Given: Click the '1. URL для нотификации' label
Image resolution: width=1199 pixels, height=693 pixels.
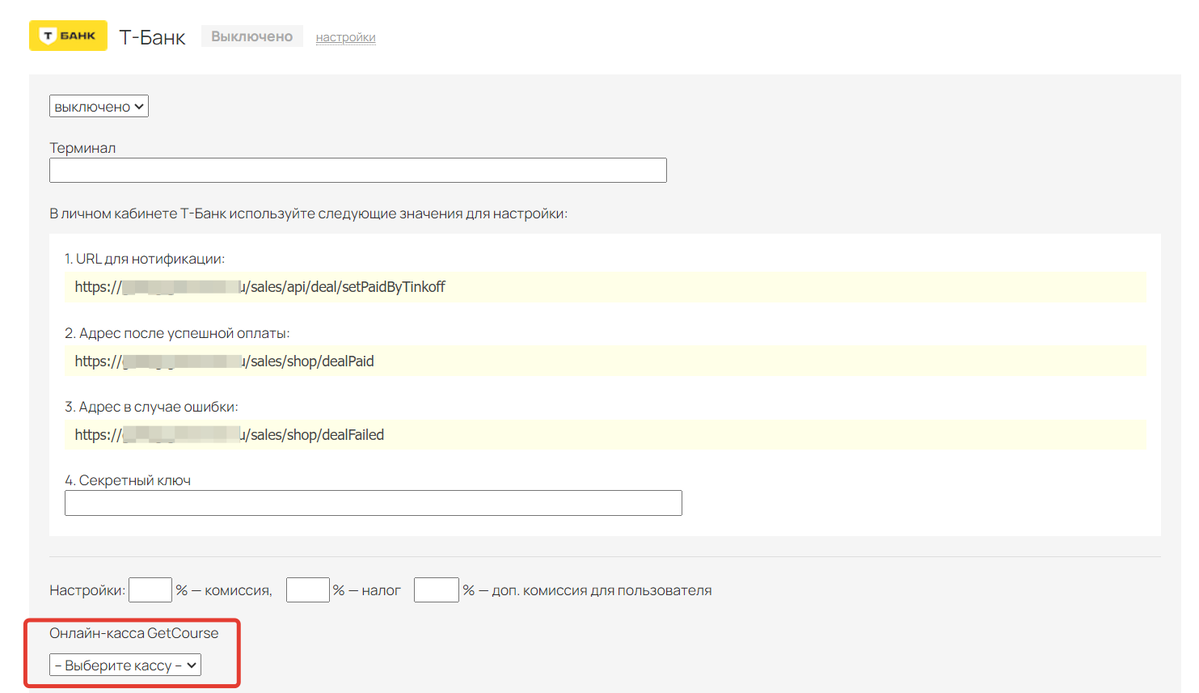Looking at the screenshot, I should [145, 259].
